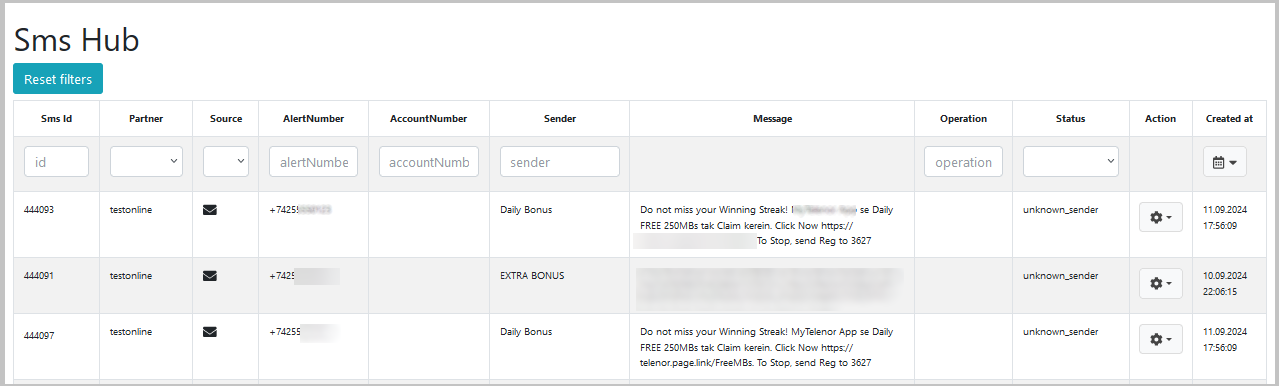Click the Action column header
The height and width of the screenshot is (386, 1279).
click(x=1160, y=118)
